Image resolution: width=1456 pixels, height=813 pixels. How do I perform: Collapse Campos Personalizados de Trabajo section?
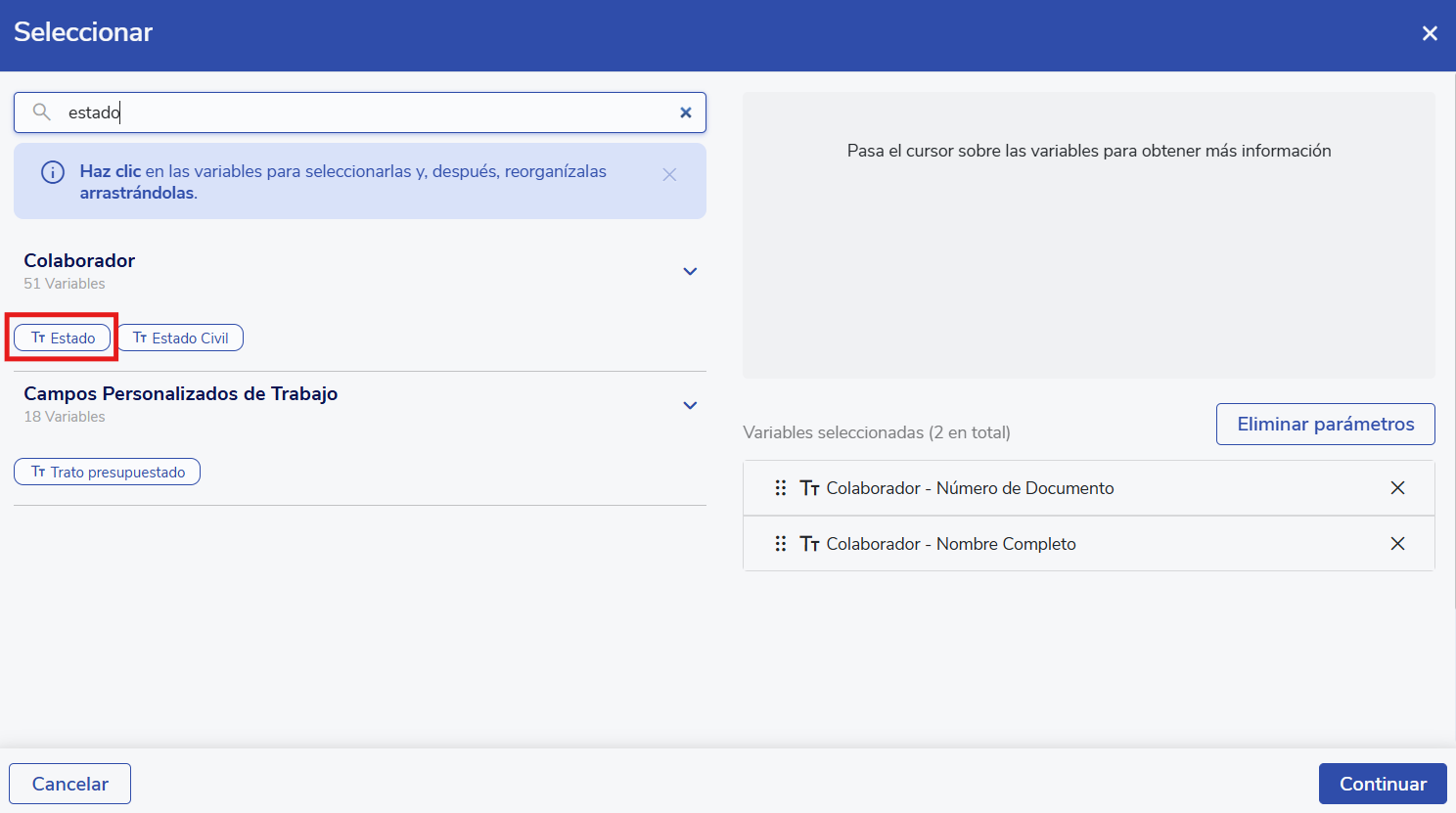tap(690, 405)
